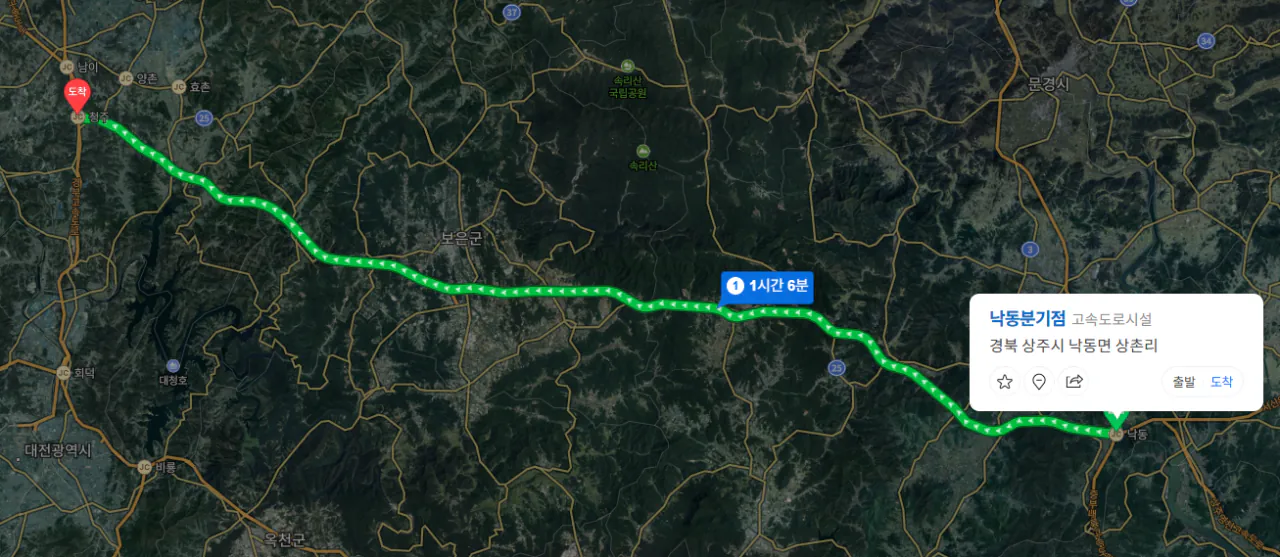Click the location pin icon in popup
The width and height of the screenshot is (1280, 557).
[x=1039, y=381]
